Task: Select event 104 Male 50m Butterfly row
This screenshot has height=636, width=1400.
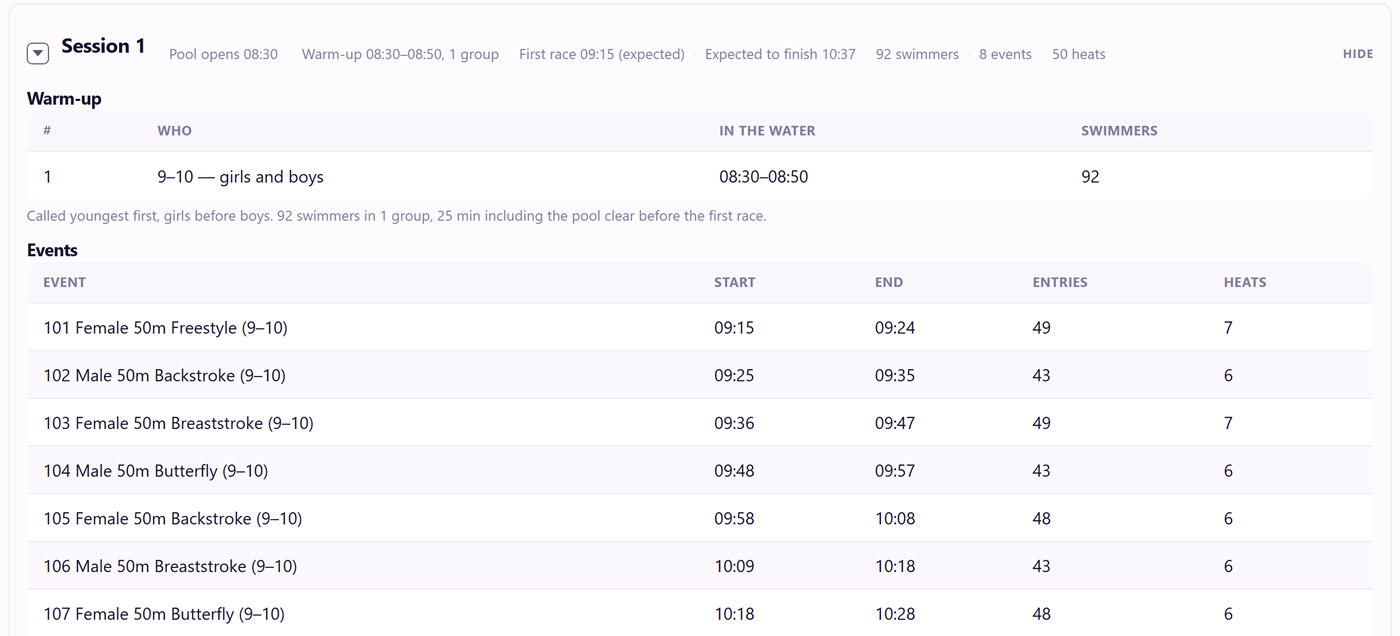Action: pyautogui.click(x=700, y=470)
